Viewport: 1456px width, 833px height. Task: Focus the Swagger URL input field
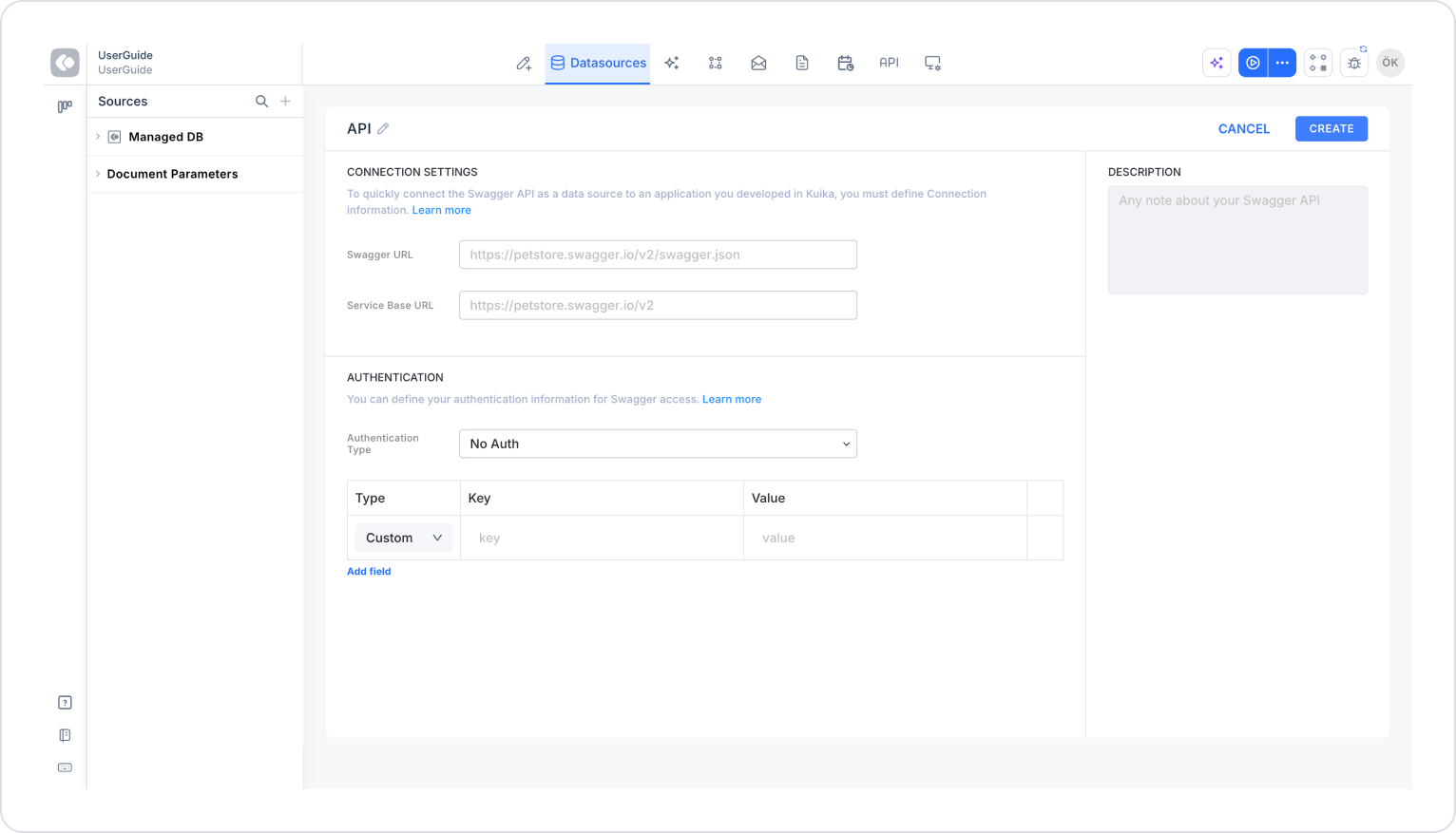tap(658, 255)
